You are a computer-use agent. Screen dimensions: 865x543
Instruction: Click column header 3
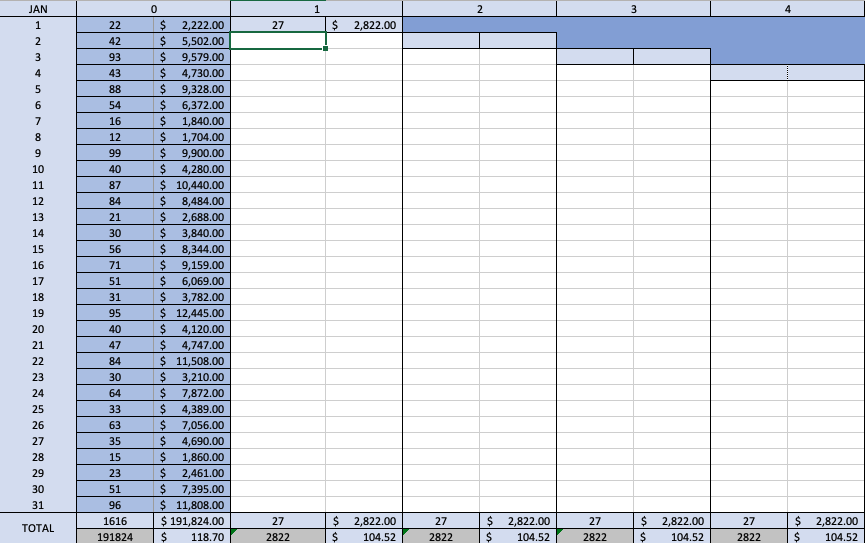click(x=633, y=9)
